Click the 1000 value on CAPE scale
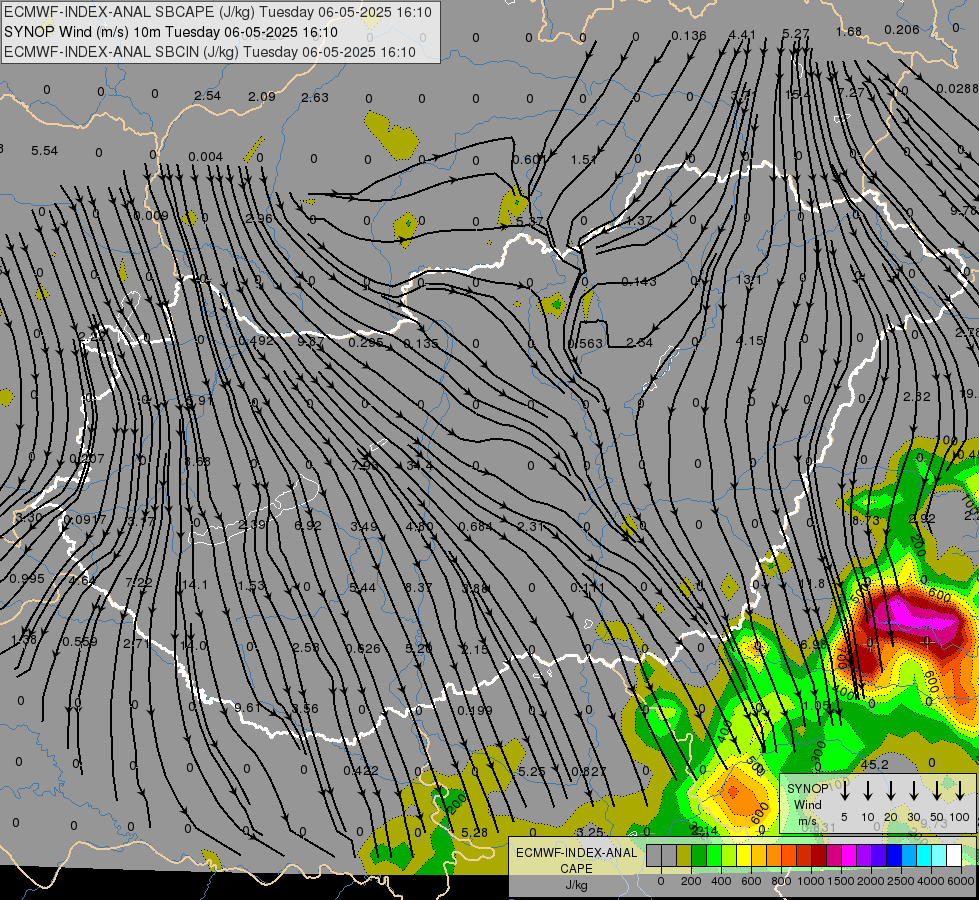The image size is (979, 900). click(x=811, y=881)
